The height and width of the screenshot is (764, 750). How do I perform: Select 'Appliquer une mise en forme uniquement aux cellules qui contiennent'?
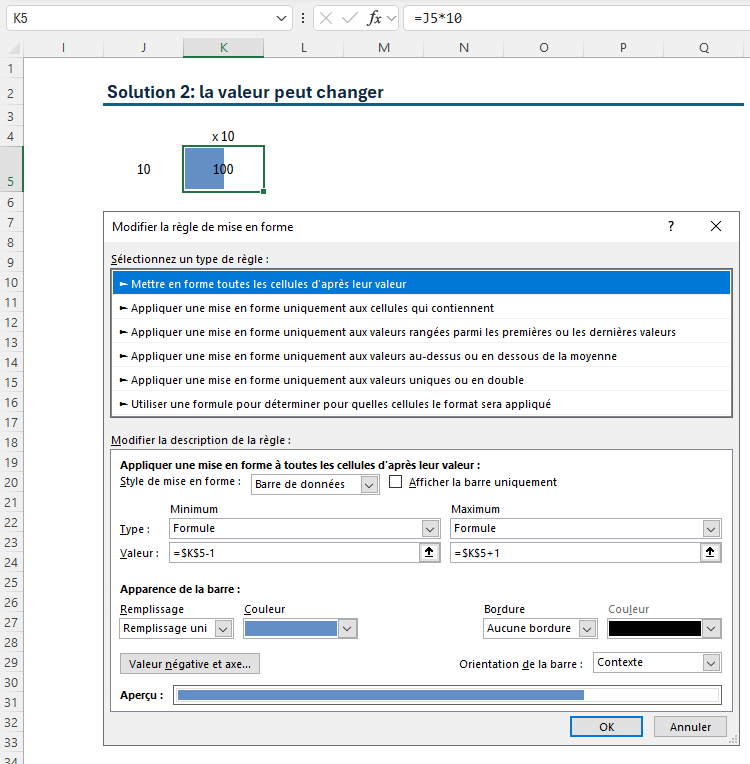point(312,308)
